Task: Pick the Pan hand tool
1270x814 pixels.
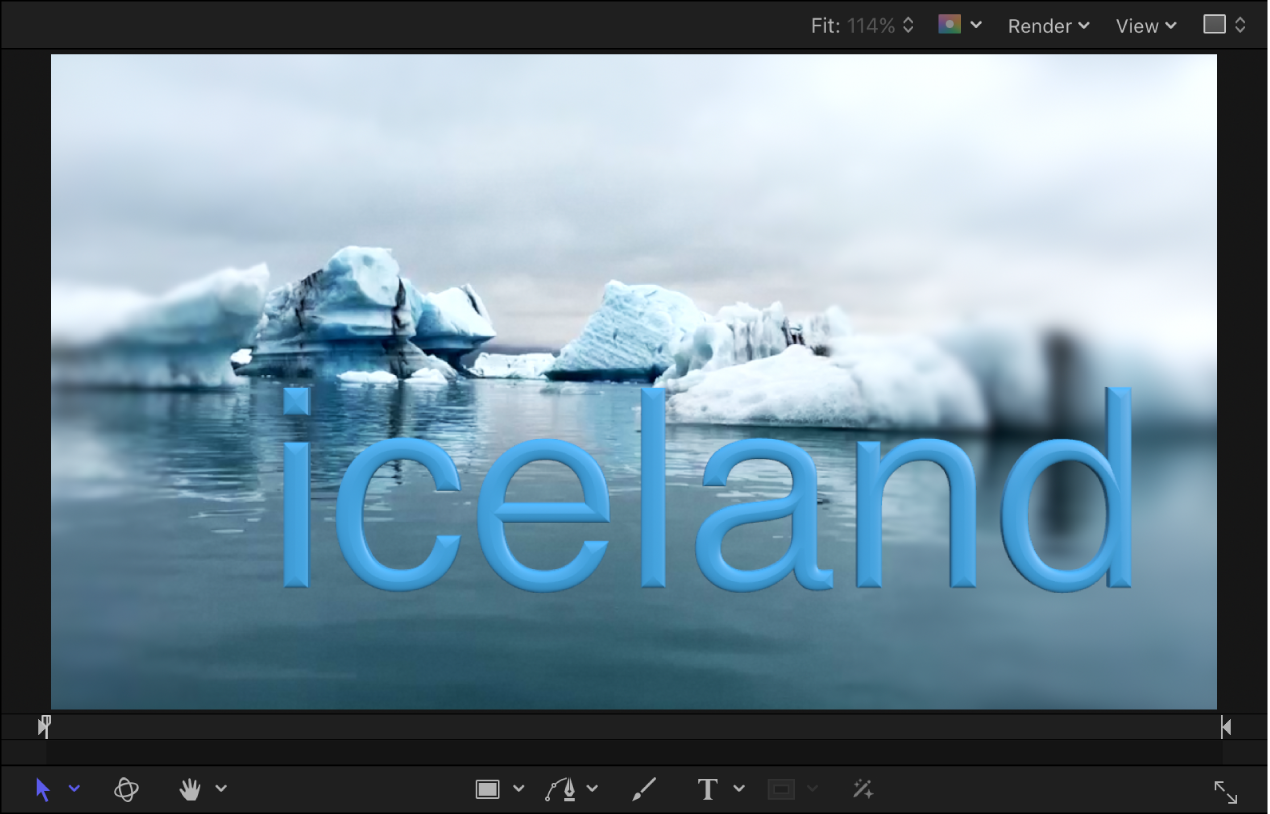Action: coord(190,788)
